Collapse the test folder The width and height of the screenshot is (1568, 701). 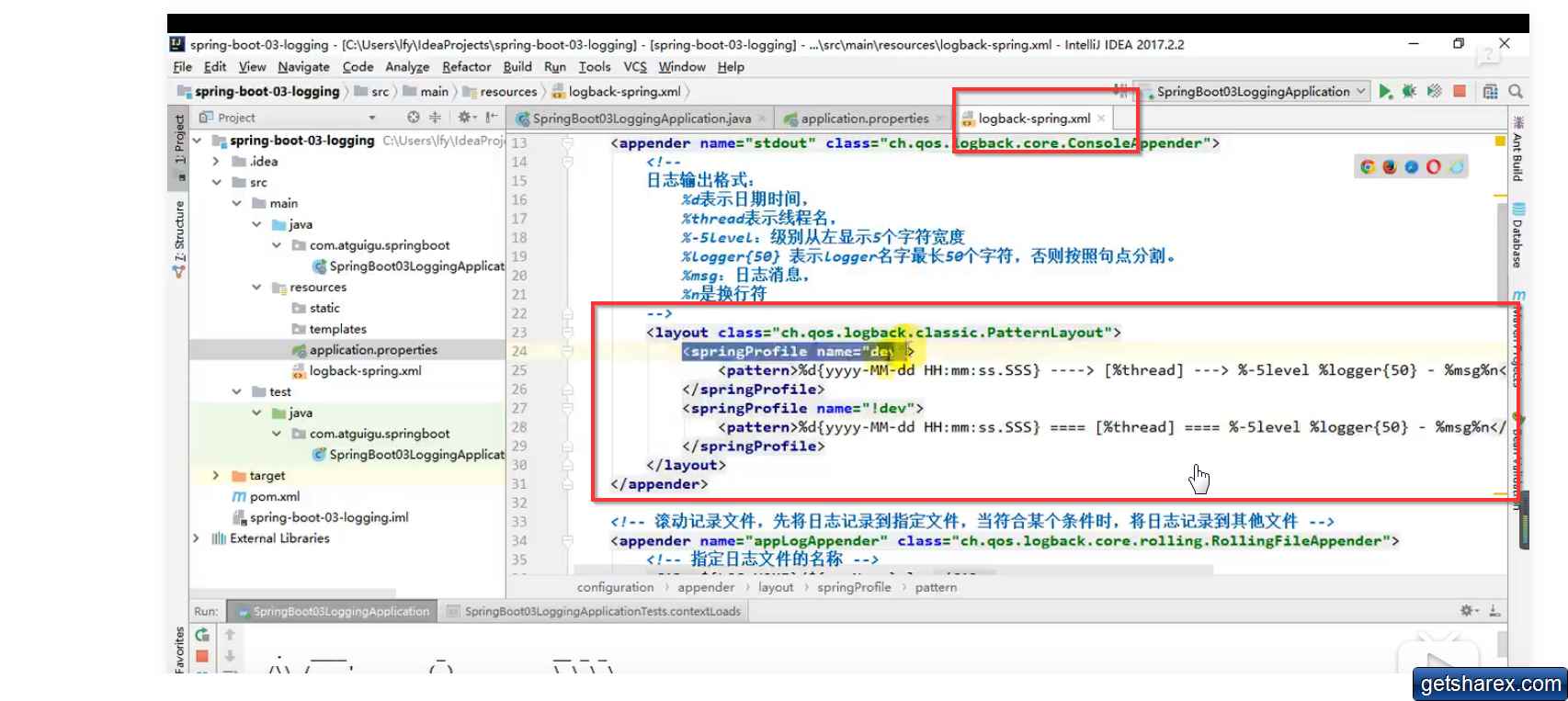coord(236,391)
